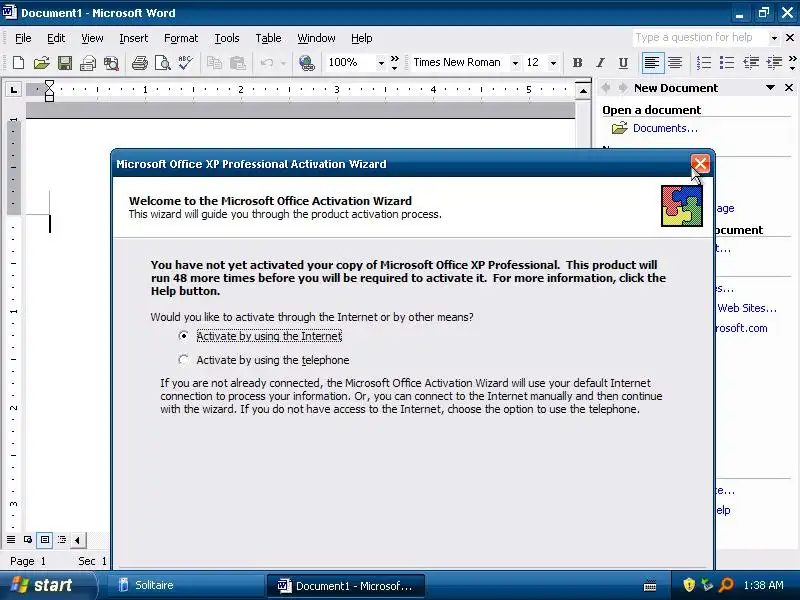Click Document1 Word taskbar button
The image size is (800, 600).
tap(346, 586)
